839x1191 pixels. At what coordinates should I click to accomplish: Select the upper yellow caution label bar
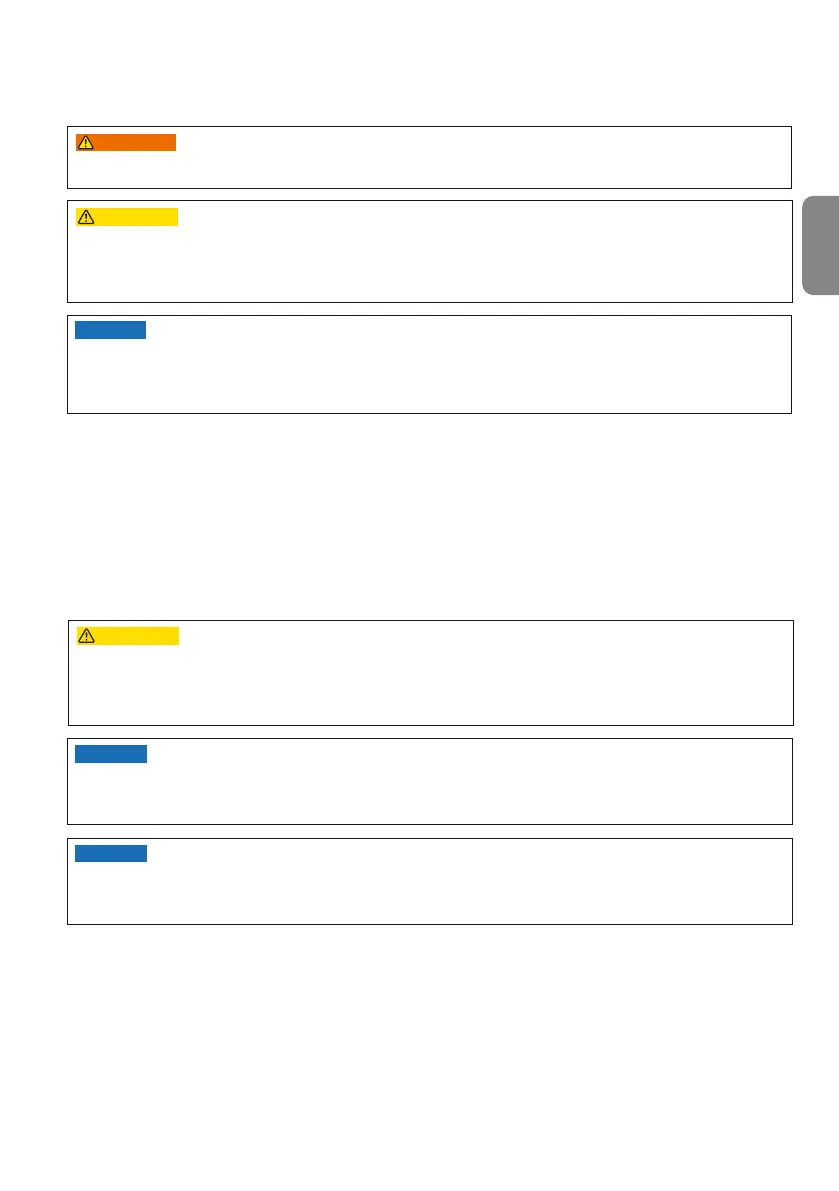coord(127,217)
